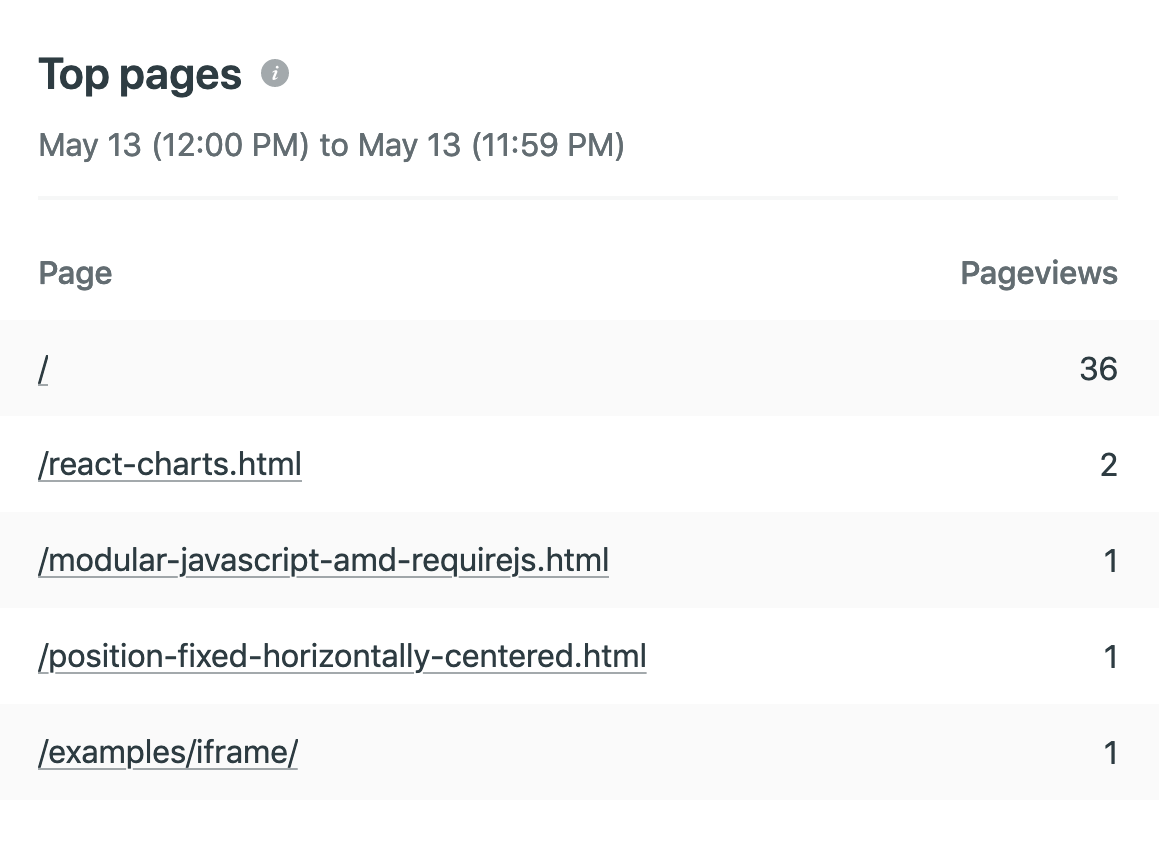
Task: Select the May 13 date range text
Action: (x=331, y=145)
